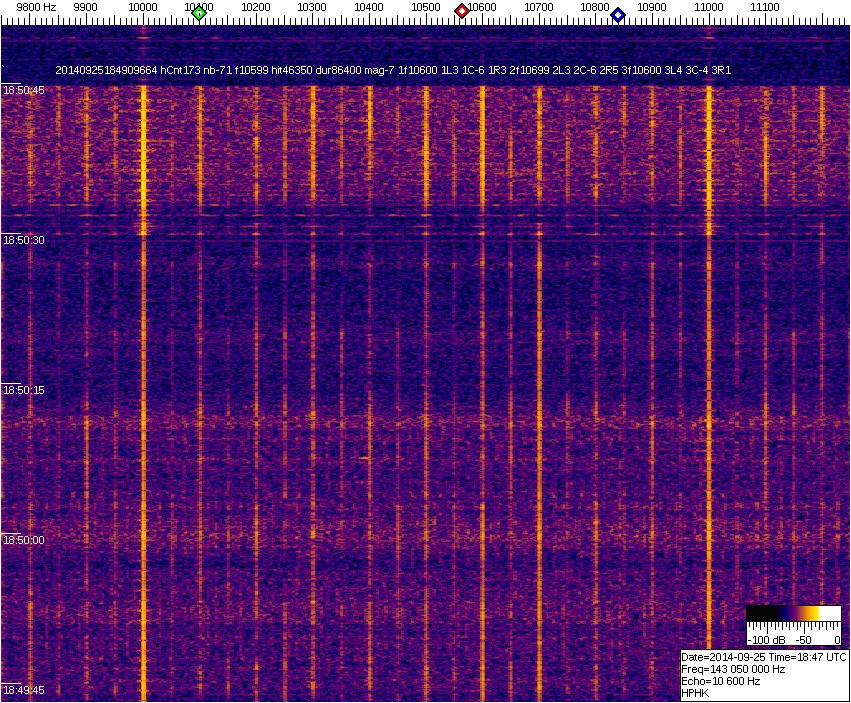Click the 18:49:45 time label
The height and width of the screenshot is (703, 851).
(x=22, y=690)
